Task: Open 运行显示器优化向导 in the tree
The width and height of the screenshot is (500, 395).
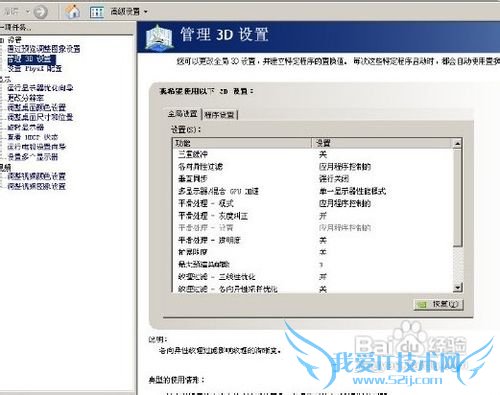Action: (x=40, y=88)
